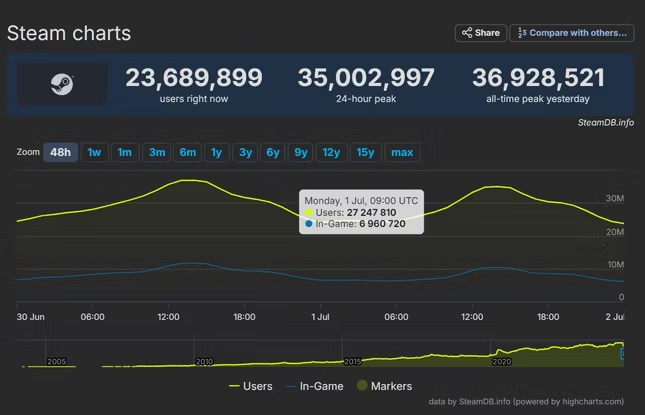
Task: Click the 35,002,997 24-hour peak figure
Action: point(366,78)
